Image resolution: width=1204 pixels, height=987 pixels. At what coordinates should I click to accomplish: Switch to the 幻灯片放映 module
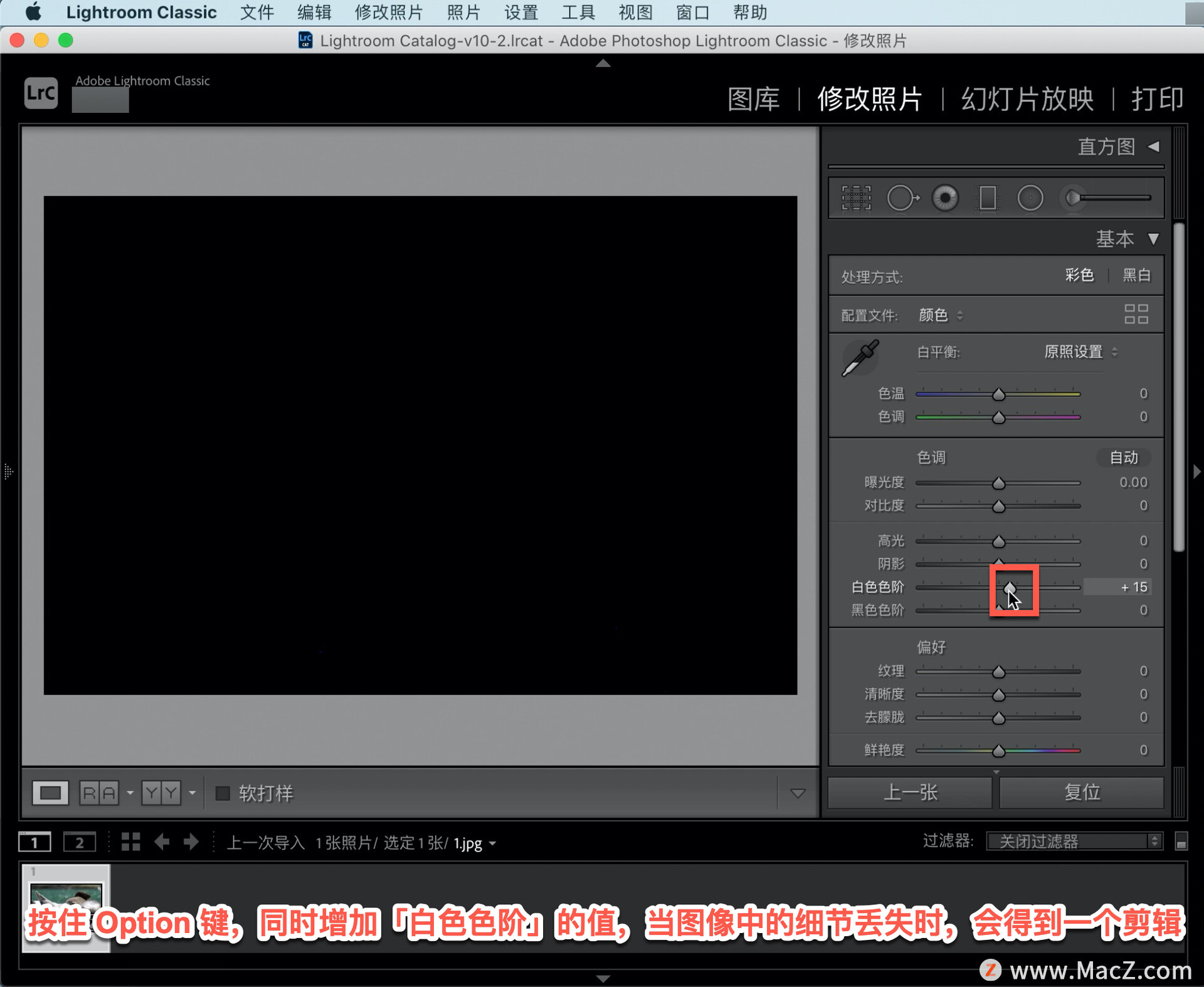(x=1027, y=99)
